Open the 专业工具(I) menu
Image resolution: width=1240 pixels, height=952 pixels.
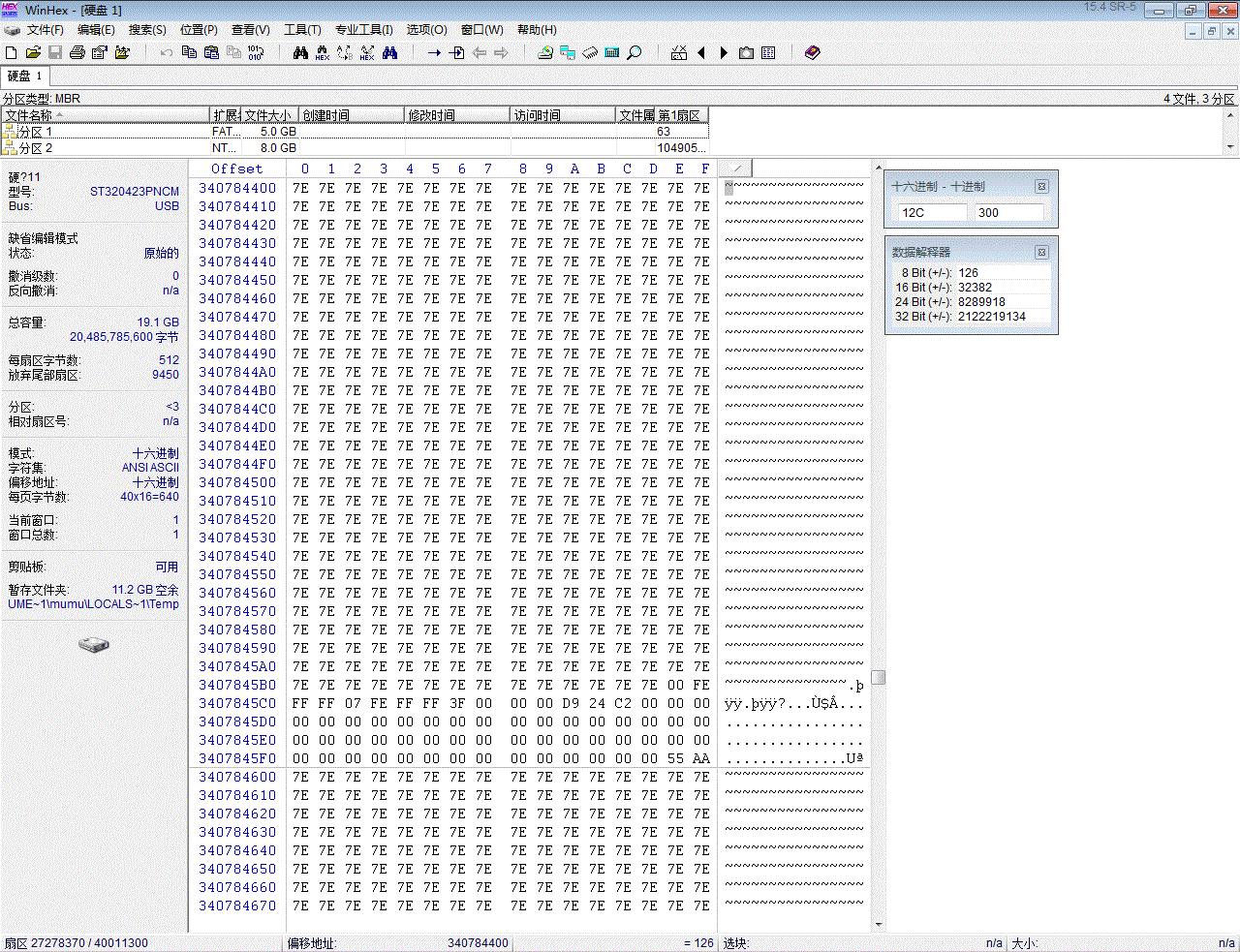click(x=364, y=30)
